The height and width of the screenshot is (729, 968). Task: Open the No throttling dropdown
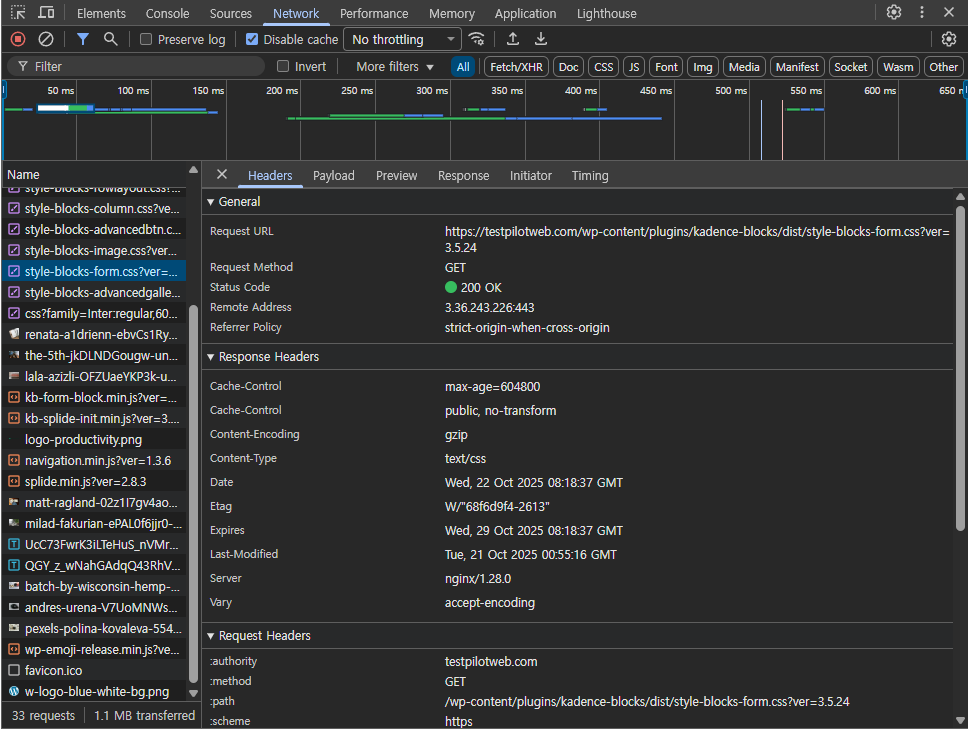(x=402, y=40)
